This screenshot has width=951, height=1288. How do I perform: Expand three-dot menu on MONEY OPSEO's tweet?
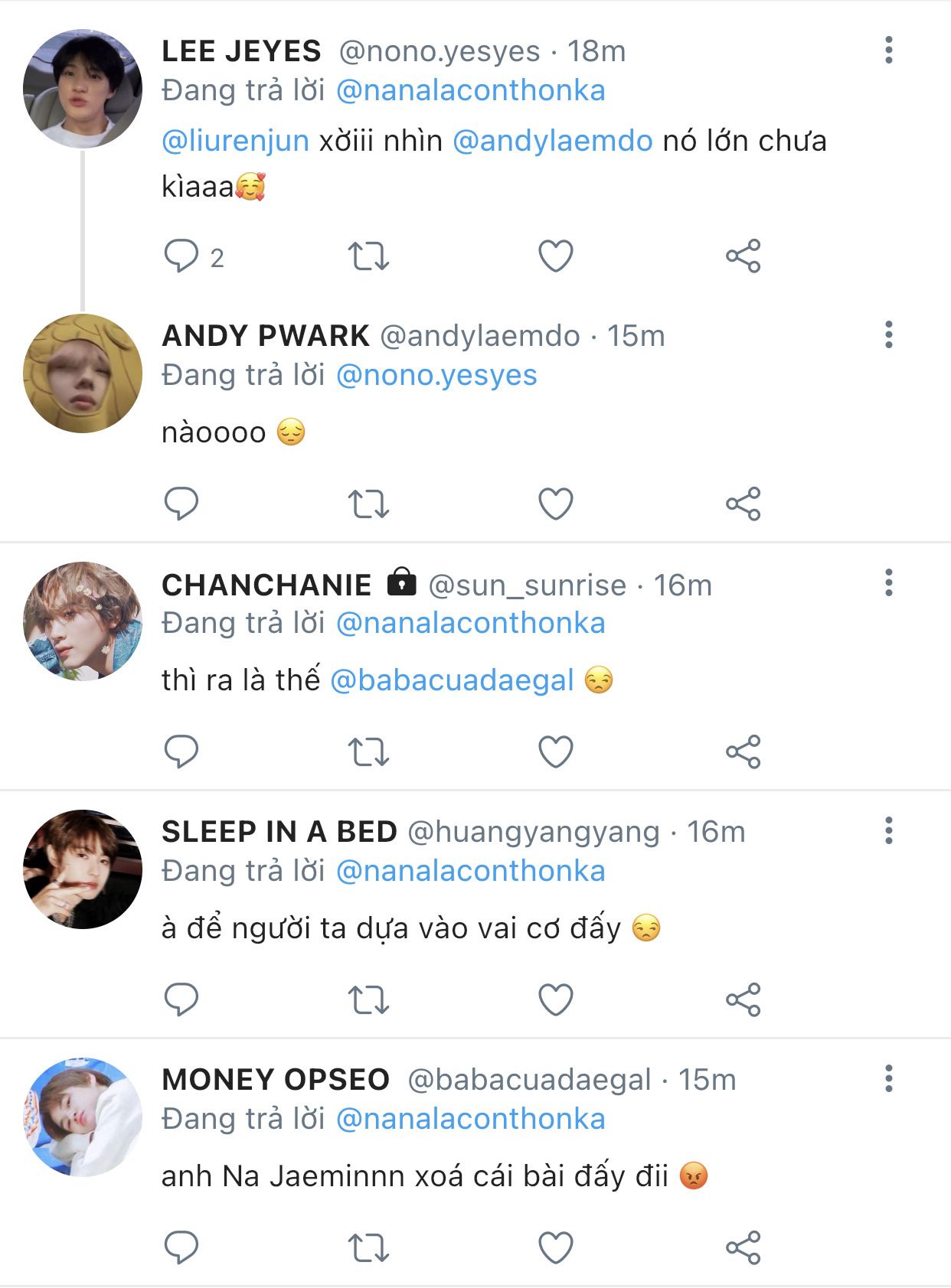[888, 1079]
